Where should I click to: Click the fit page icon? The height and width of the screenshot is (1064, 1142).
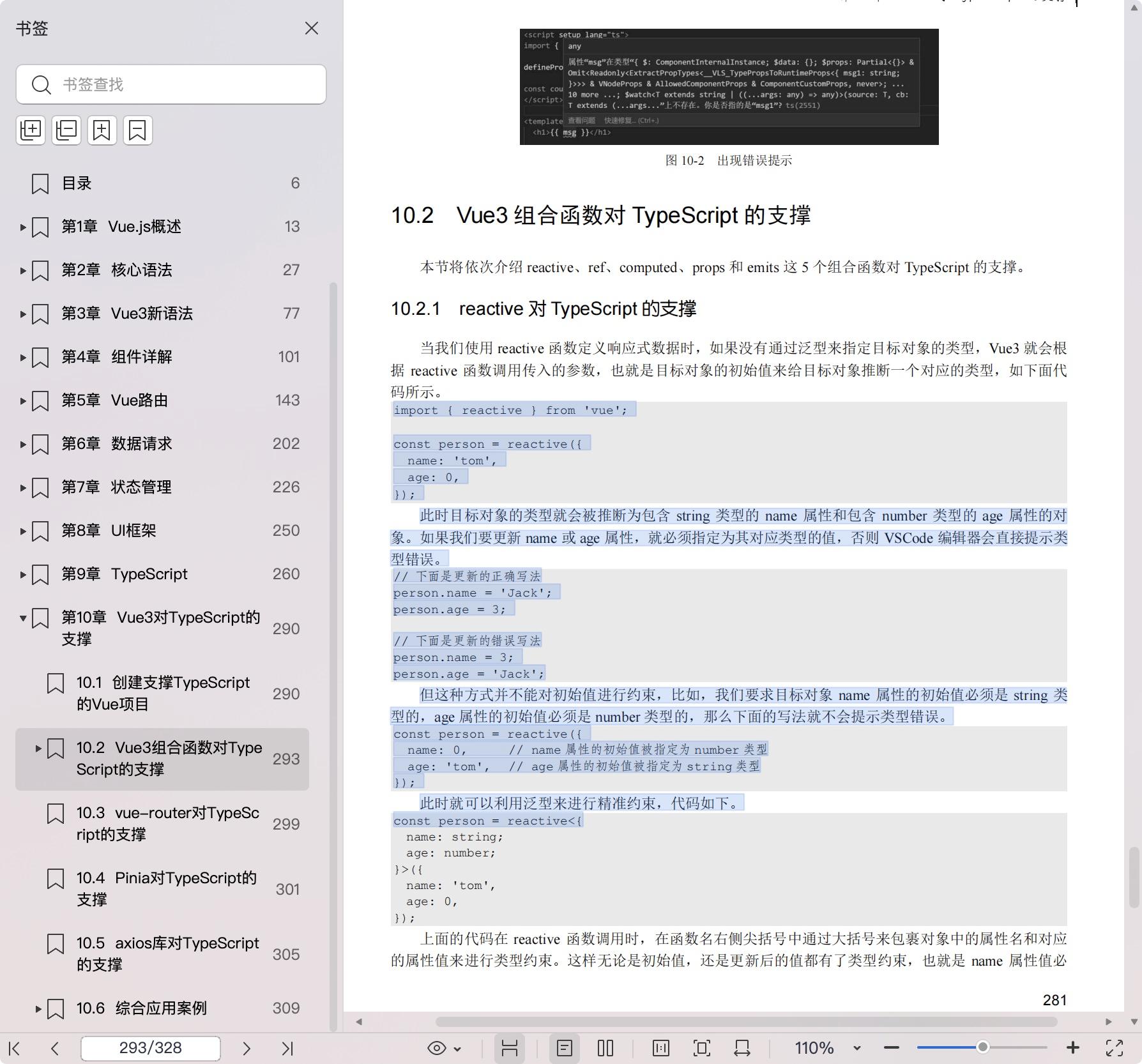702,1048
